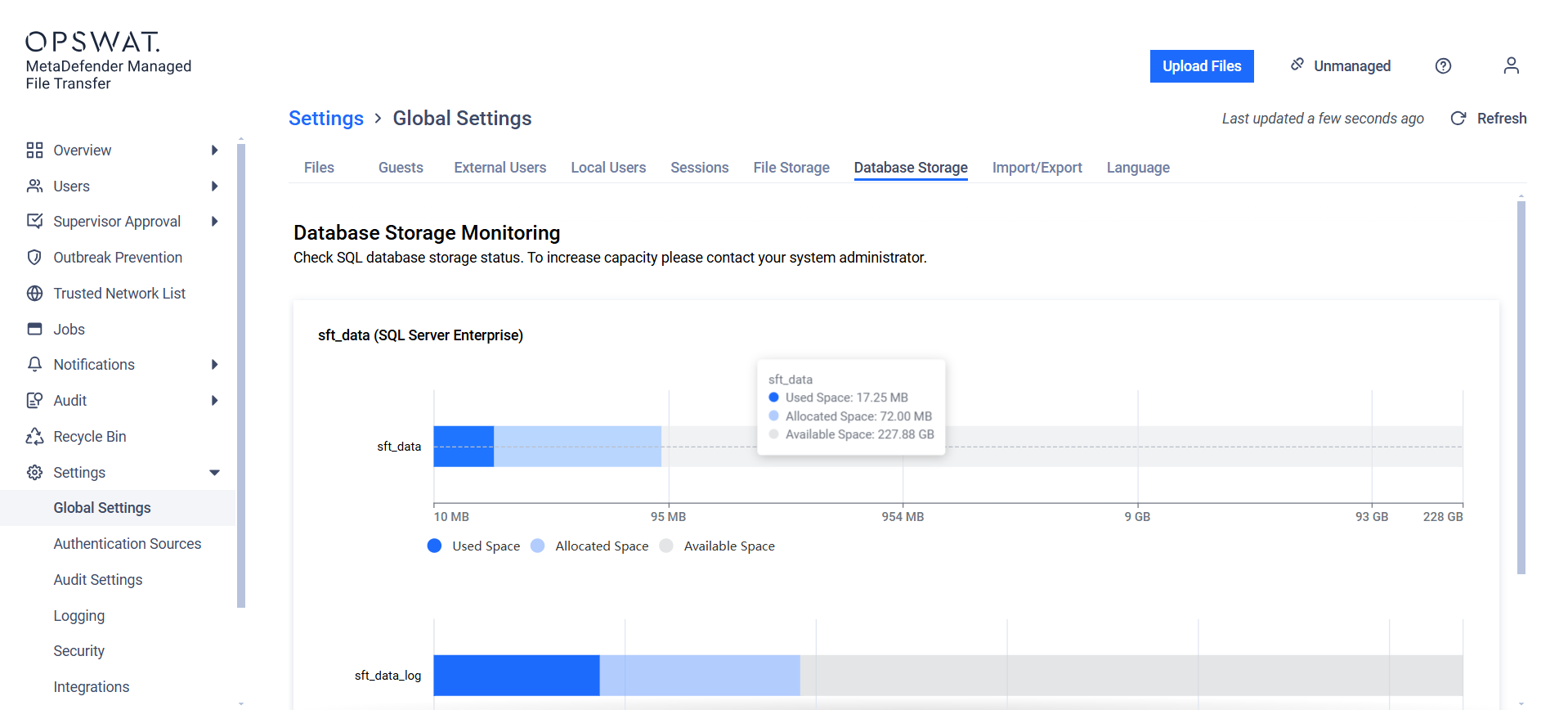Click the Unmanaged link icon
This screenshot has height=710, width=1568.
pos(1297,65)
